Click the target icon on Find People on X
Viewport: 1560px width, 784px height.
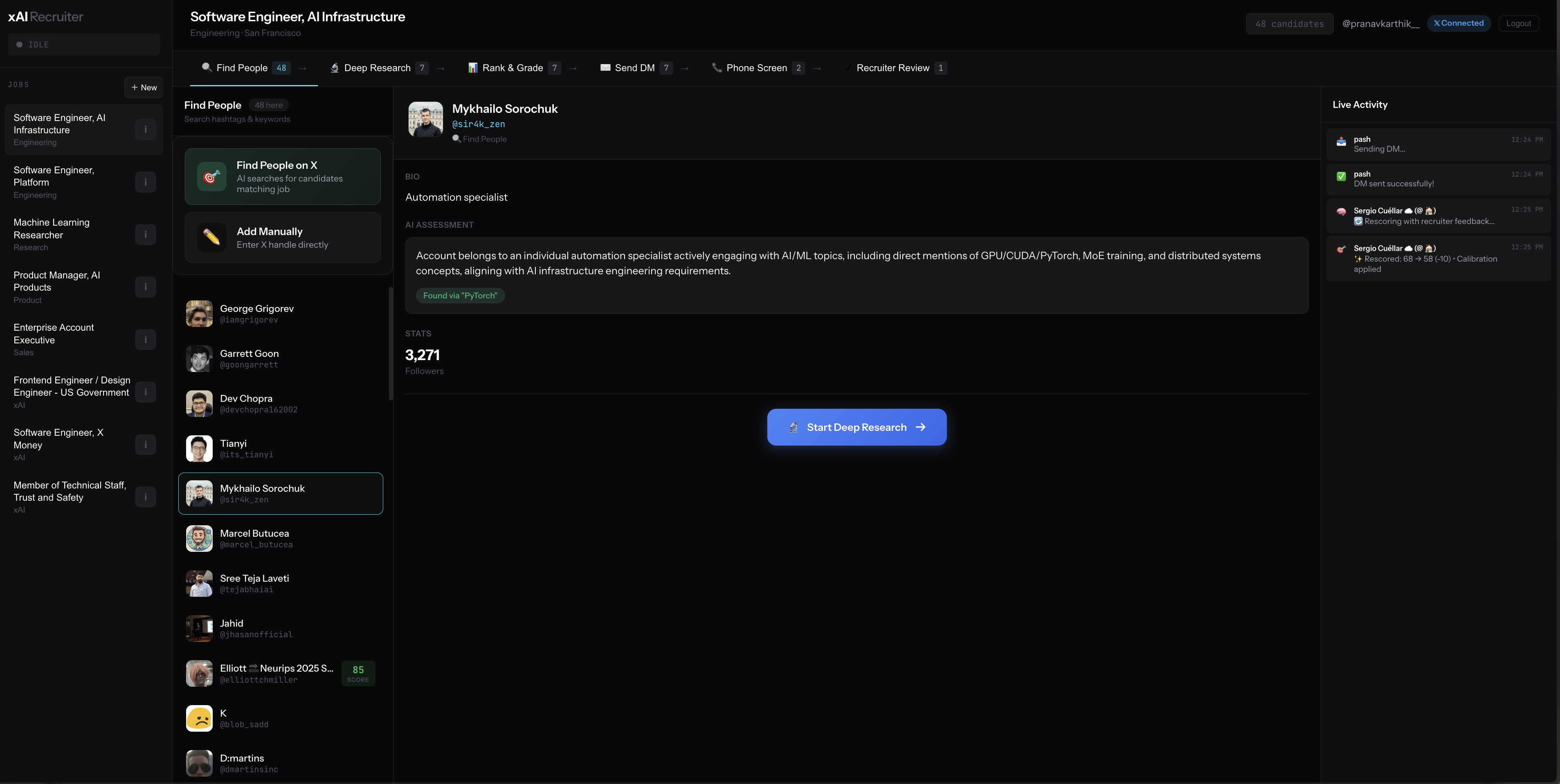point(211,177)
